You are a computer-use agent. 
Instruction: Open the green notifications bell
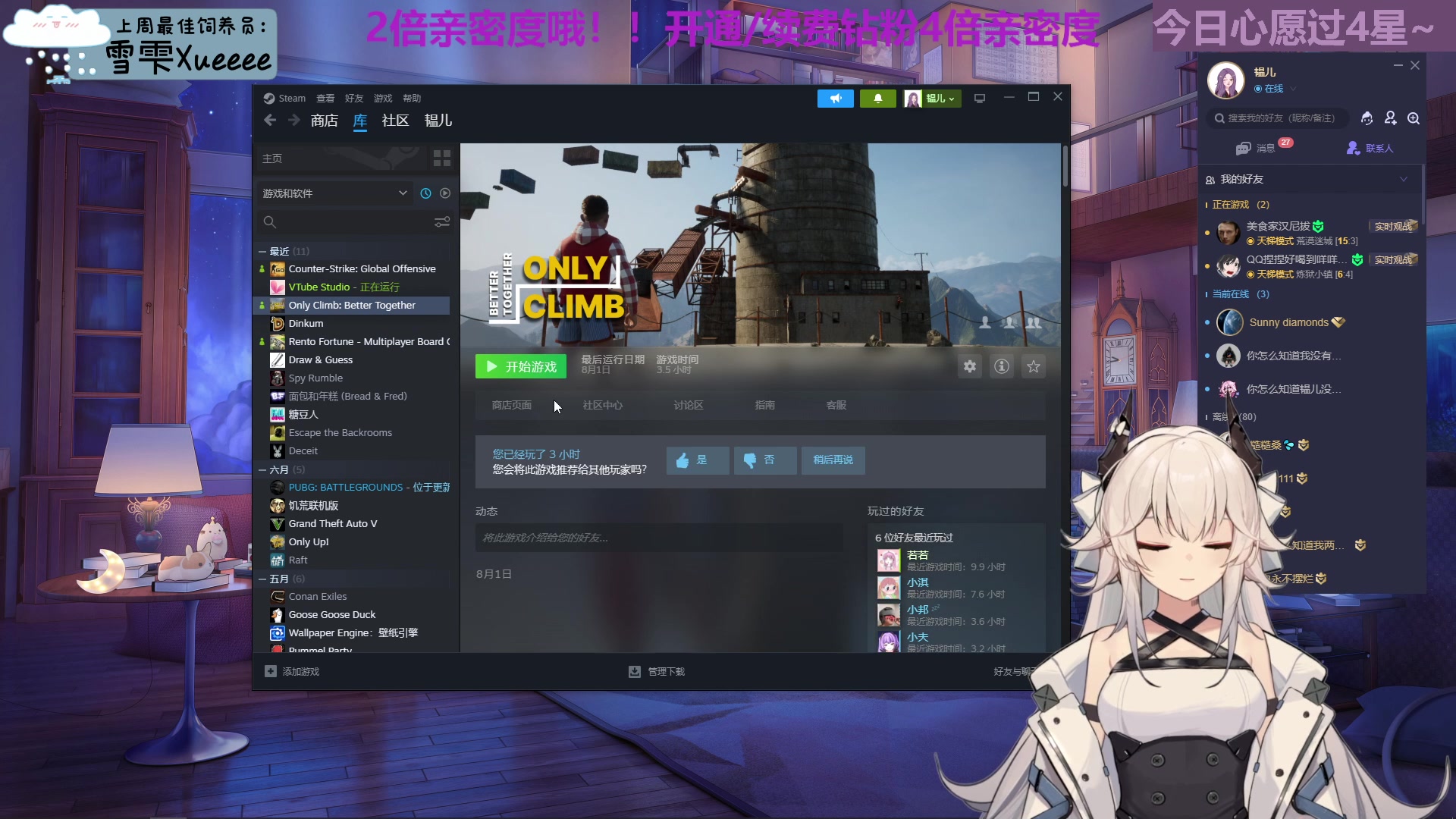click(x=877, y=99)
